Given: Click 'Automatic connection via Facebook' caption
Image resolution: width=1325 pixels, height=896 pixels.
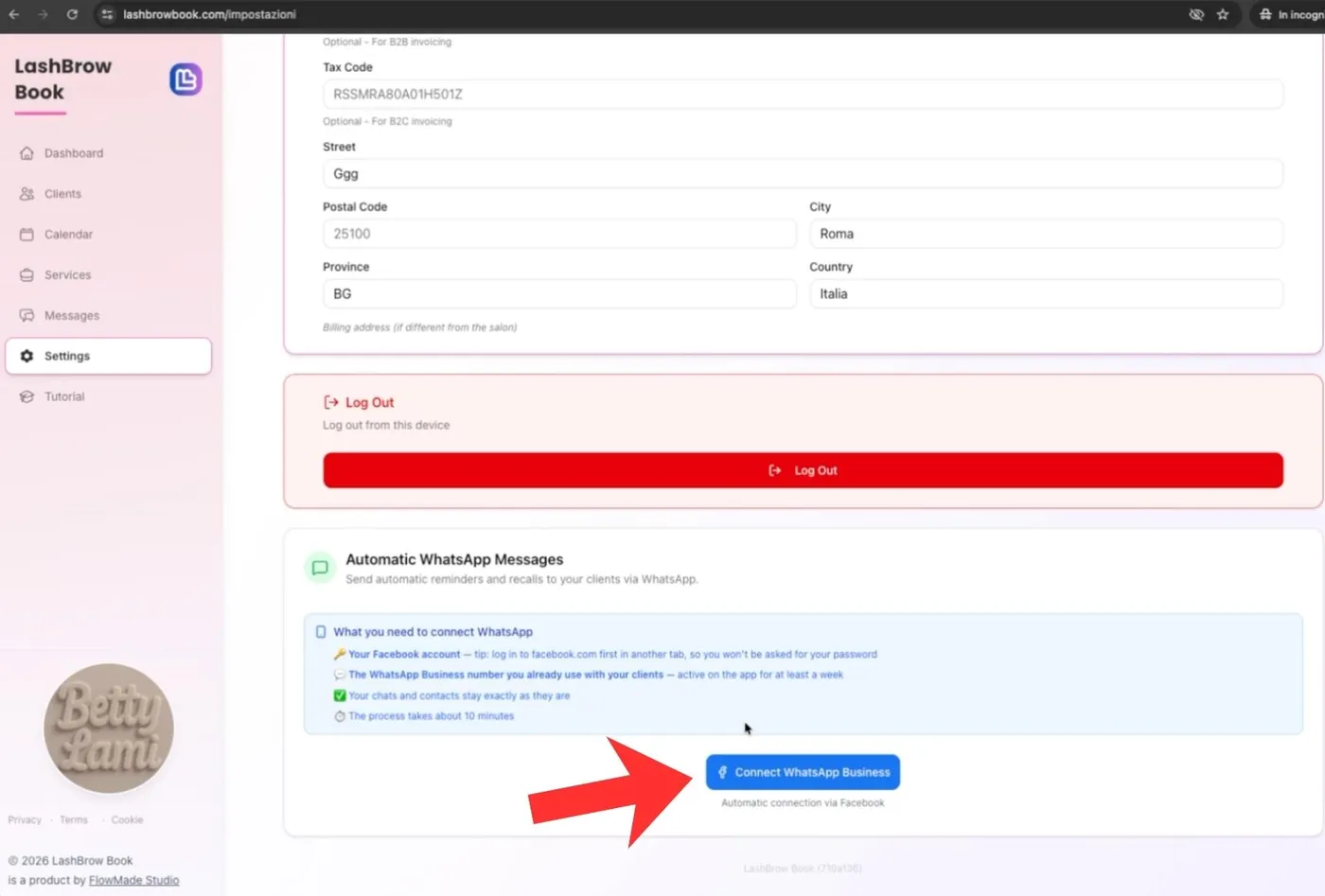Looking at the screenshot, I should pyautogui.click(x=803, y=803).
